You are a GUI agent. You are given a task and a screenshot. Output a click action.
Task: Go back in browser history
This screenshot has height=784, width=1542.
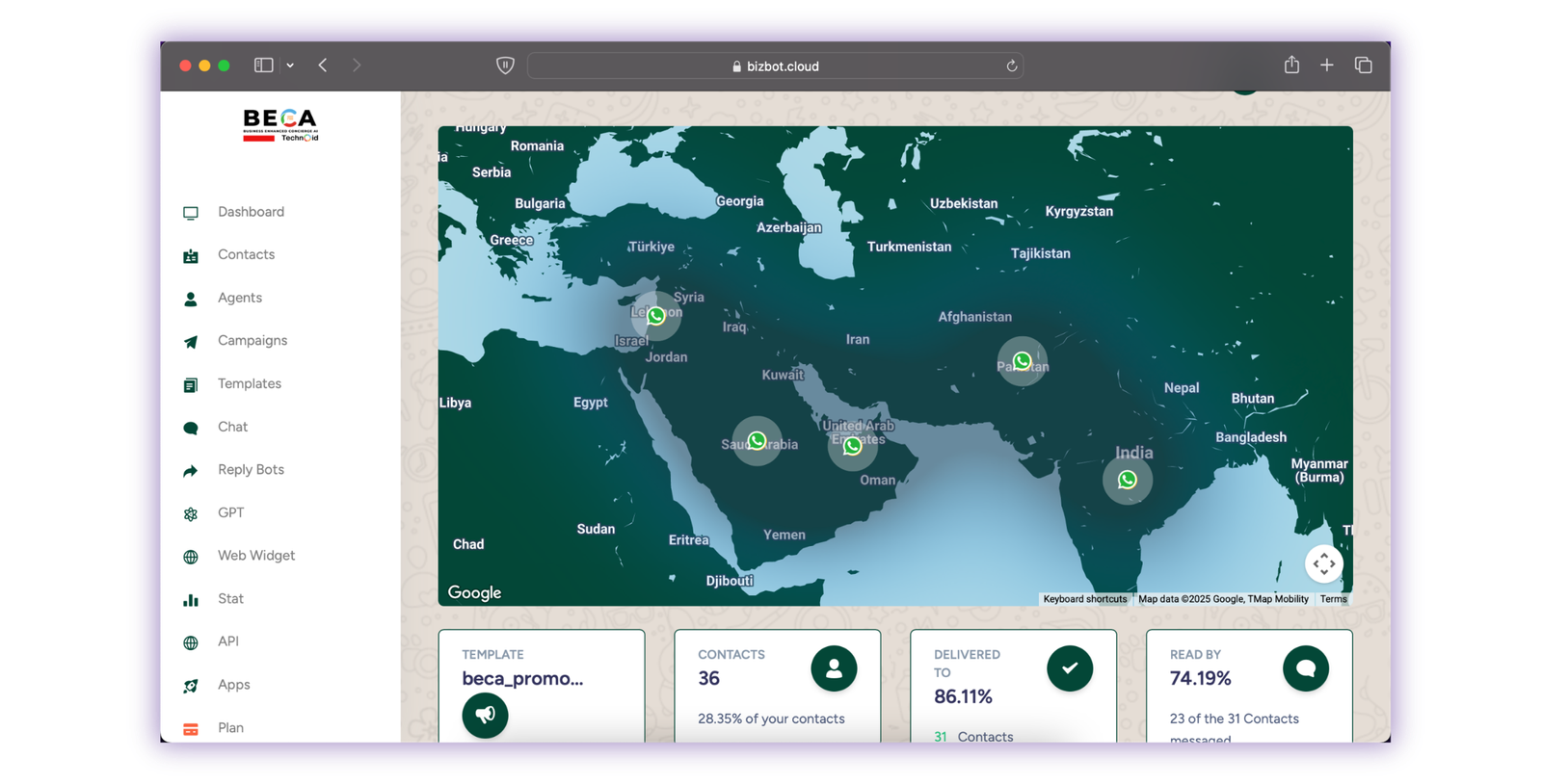point(323,65)
